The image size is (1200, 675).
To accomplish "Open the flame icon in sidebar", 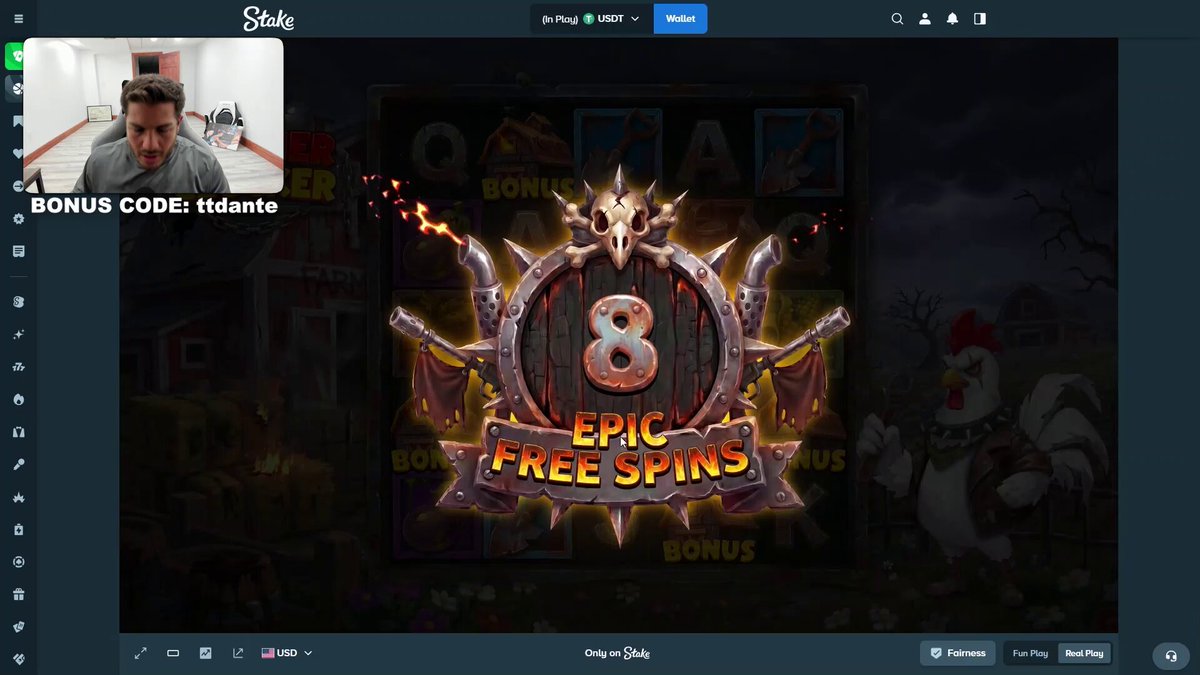I will pyautogui.click(x=18, y=399).
